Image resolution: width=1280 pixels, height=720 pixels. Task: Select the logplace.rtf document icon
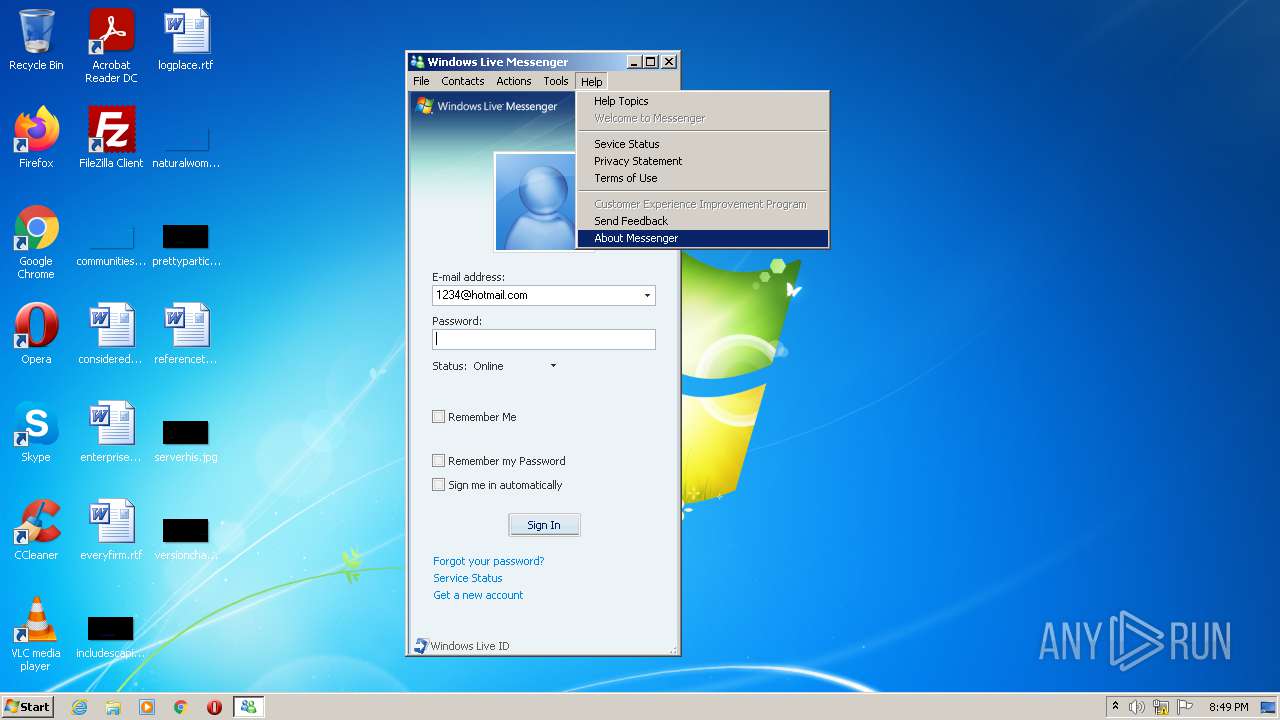(x=186, y=40)
